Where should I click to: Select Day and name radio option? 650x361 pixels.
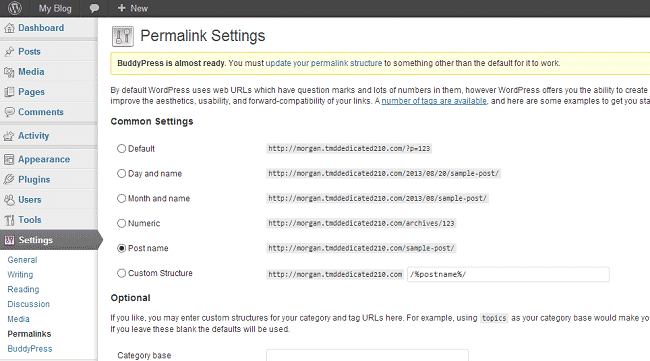point(121,173)
